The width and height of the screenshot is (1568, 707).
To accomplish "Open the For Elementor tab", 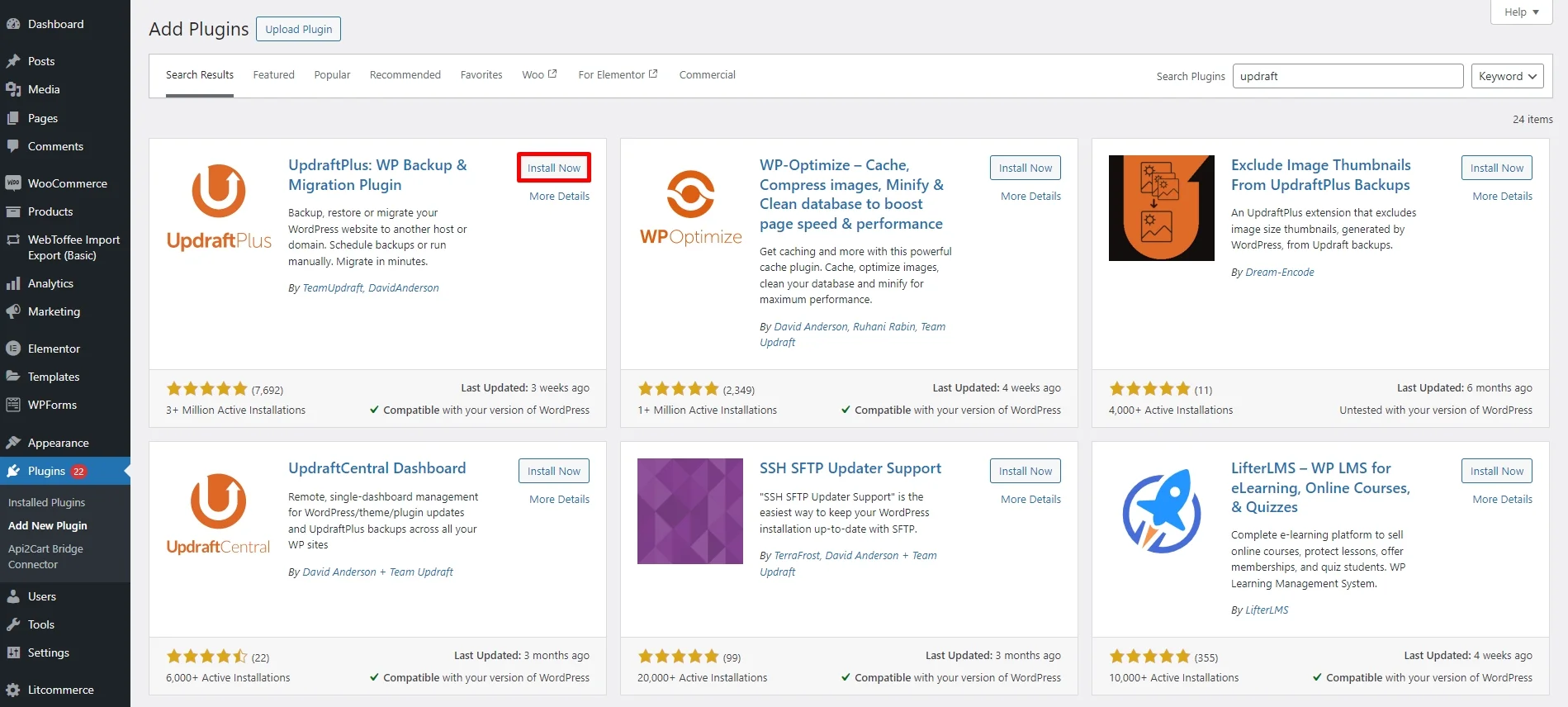I will coord(618,75).
